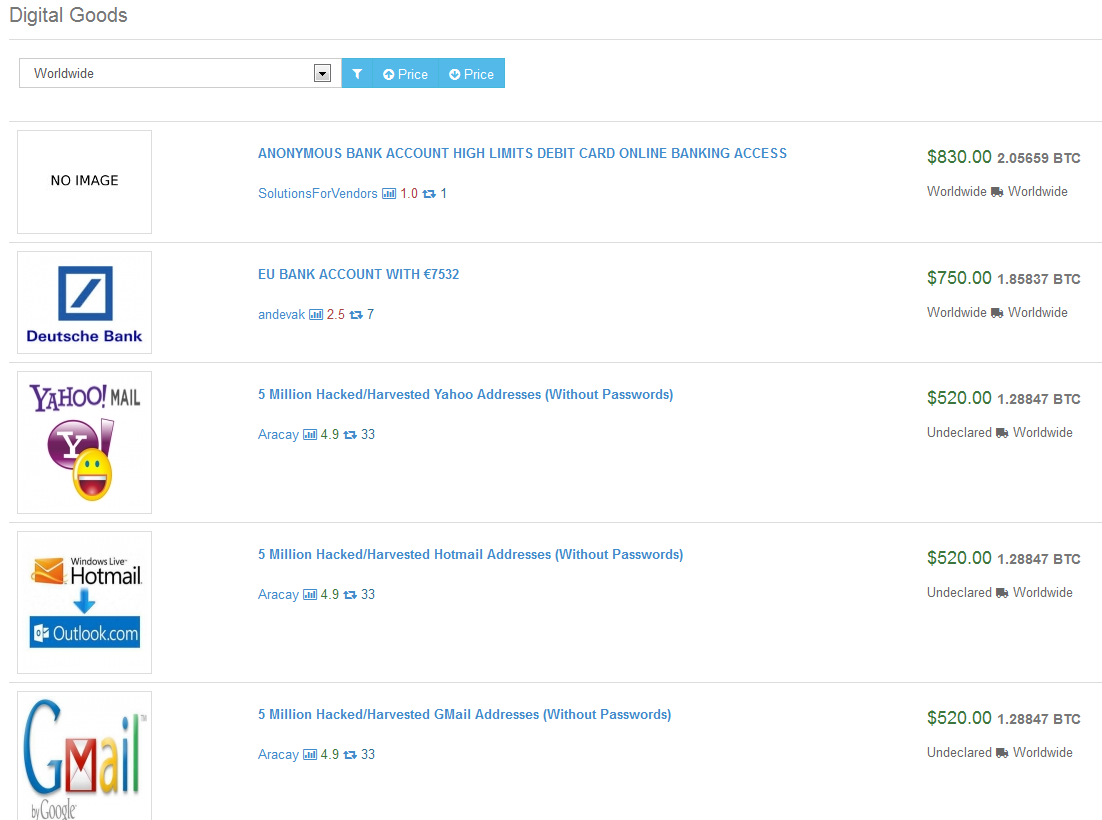
Task: Open the GMail Addresses listing title
Action: tap(465, 715)
